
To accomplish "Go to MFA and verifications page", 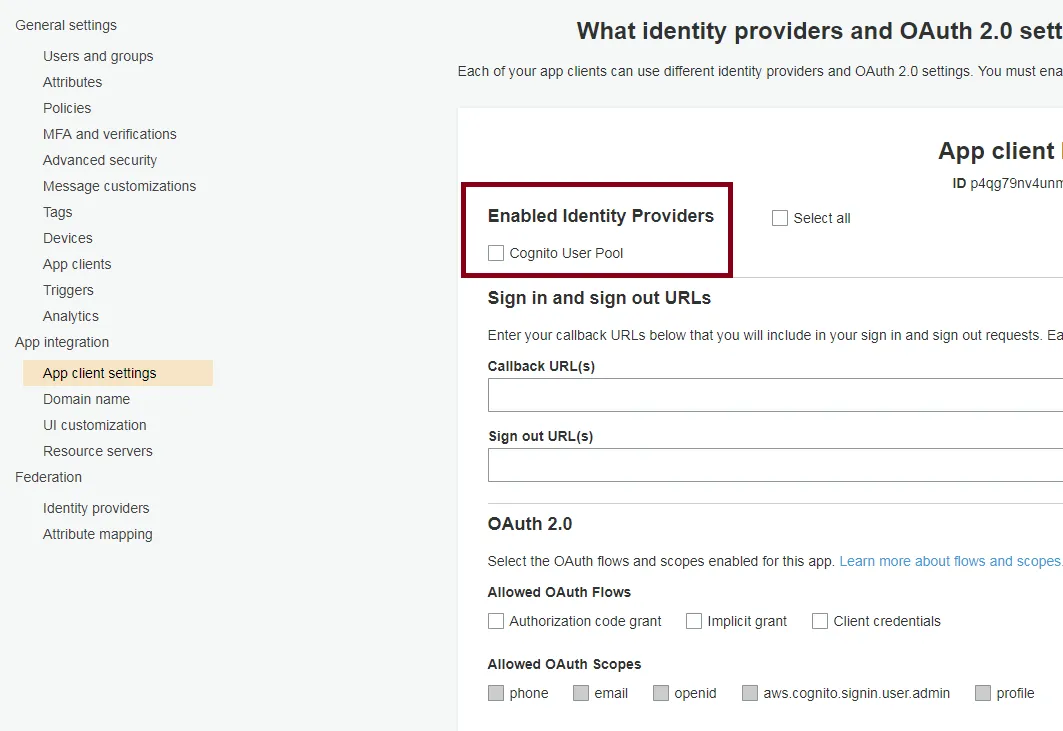I will [109, 134].
